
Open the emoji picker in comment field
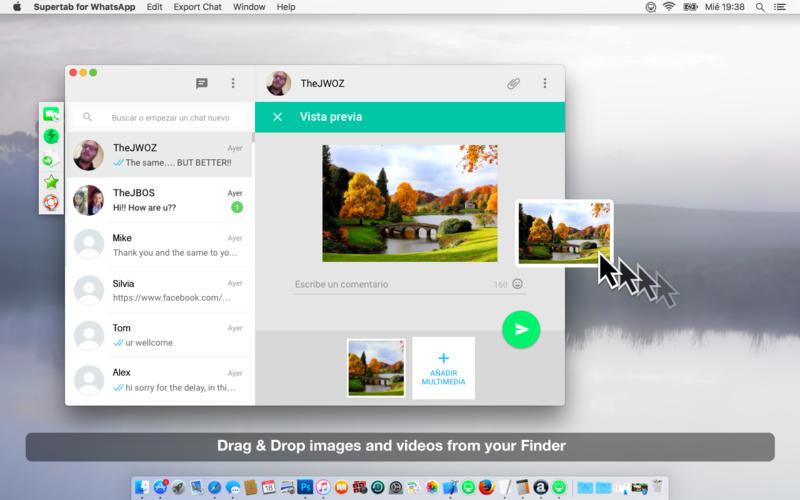point(517,284)
